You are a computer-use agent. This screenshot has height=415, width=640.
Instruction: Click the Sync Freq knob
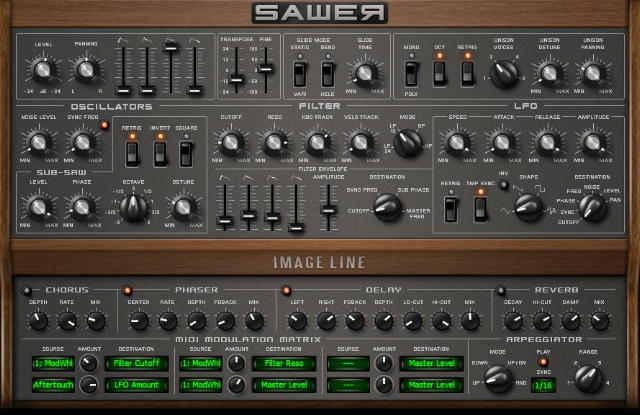coord(82,143)
